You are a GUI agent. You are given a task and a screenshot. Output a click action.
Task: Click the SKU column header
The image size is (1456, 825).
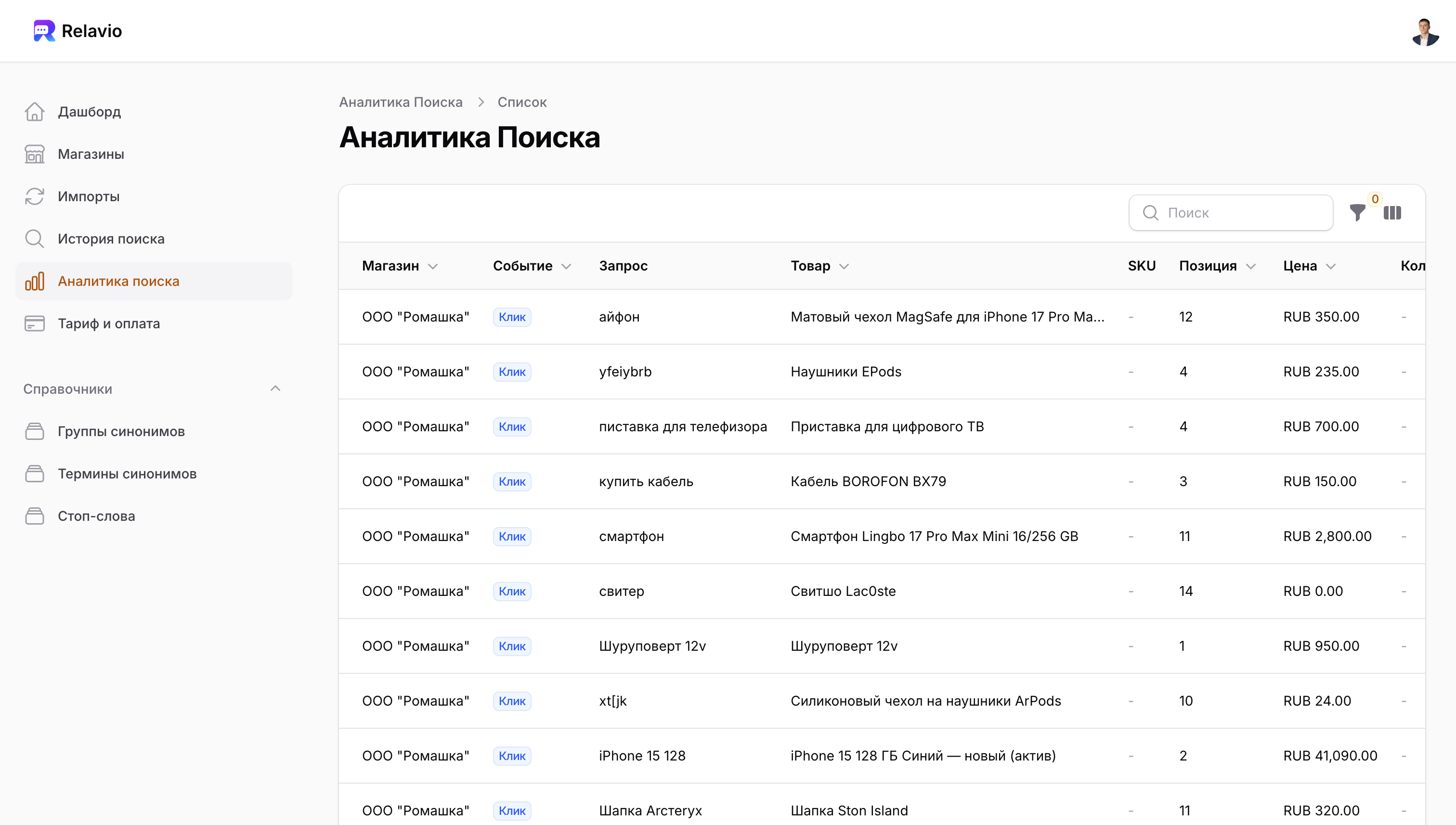tap(1142, 266)
